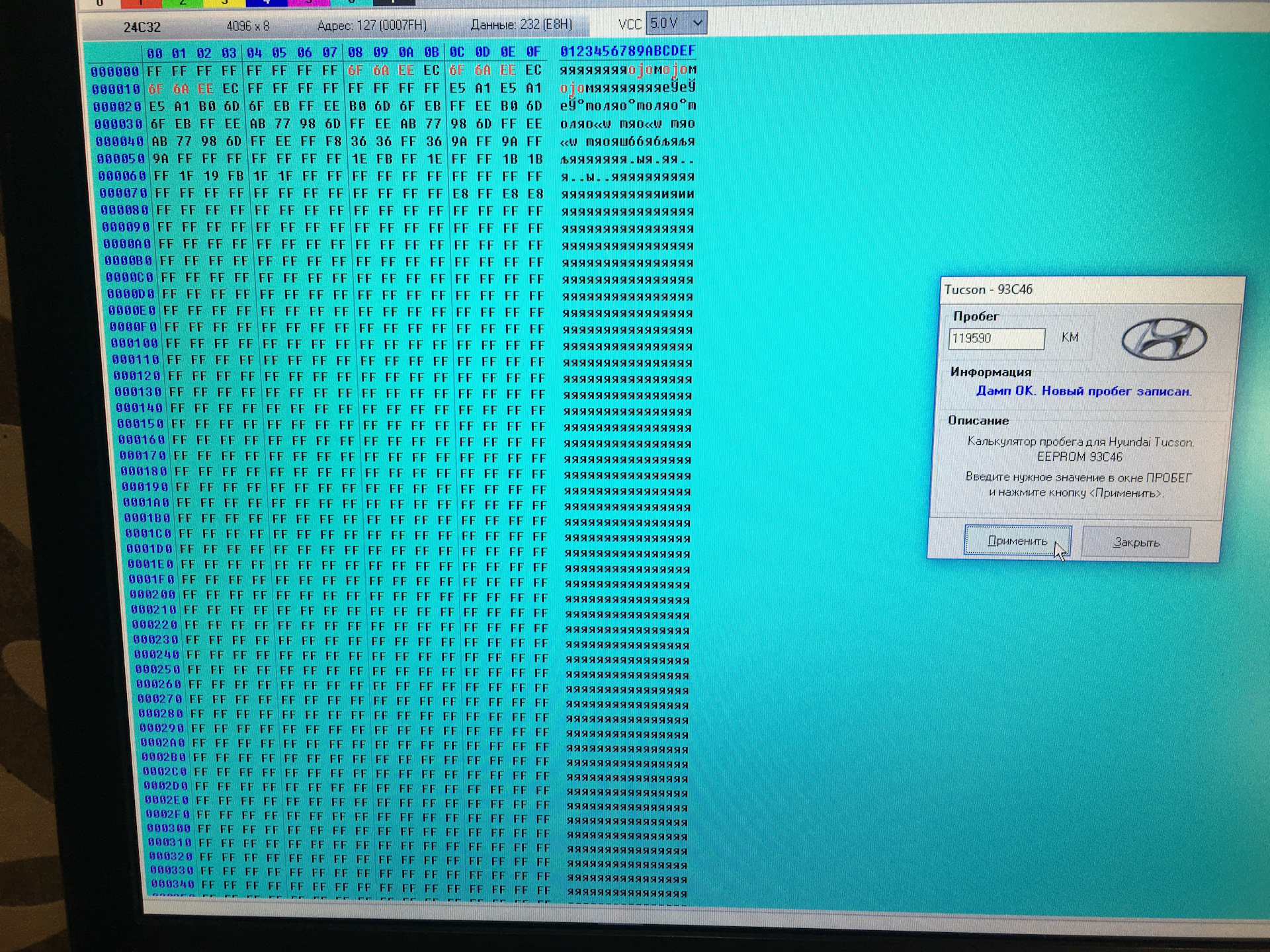Switch to the green buffer tab 2
Viewport: 1270px width, 952px height.
point(183,3)
